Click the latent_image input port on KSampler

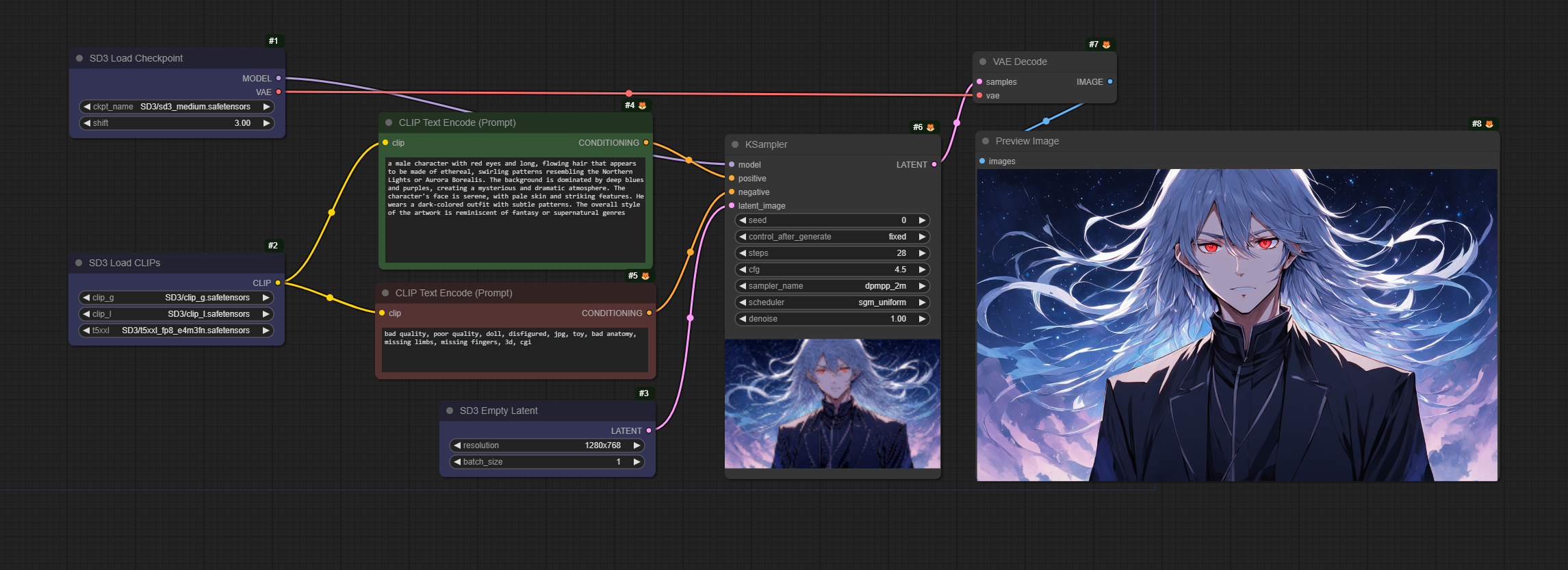(732, 205)
